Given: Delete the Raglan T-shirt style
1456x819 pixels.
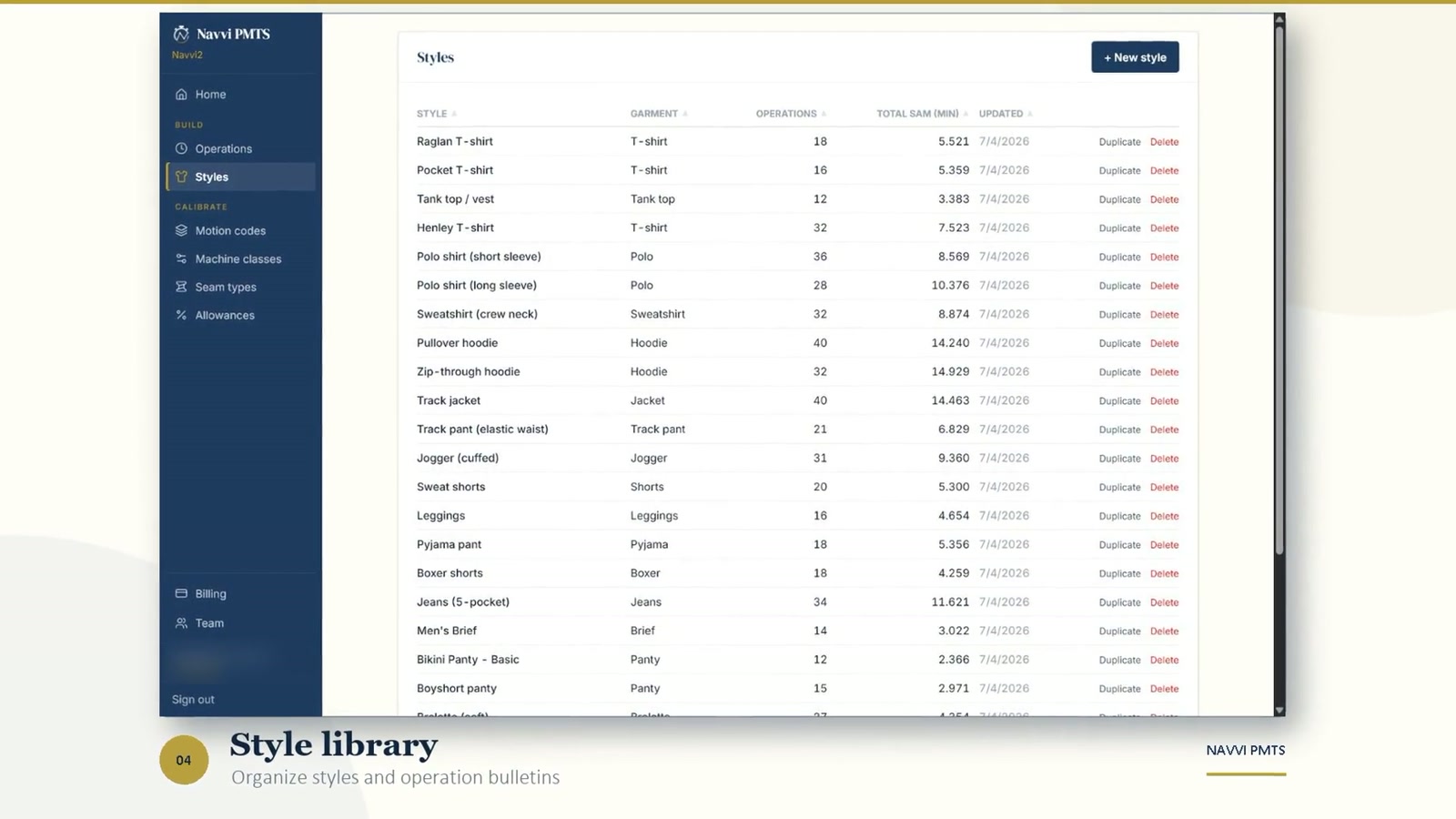Looking at the screenshot, I should click(1164, 142).
